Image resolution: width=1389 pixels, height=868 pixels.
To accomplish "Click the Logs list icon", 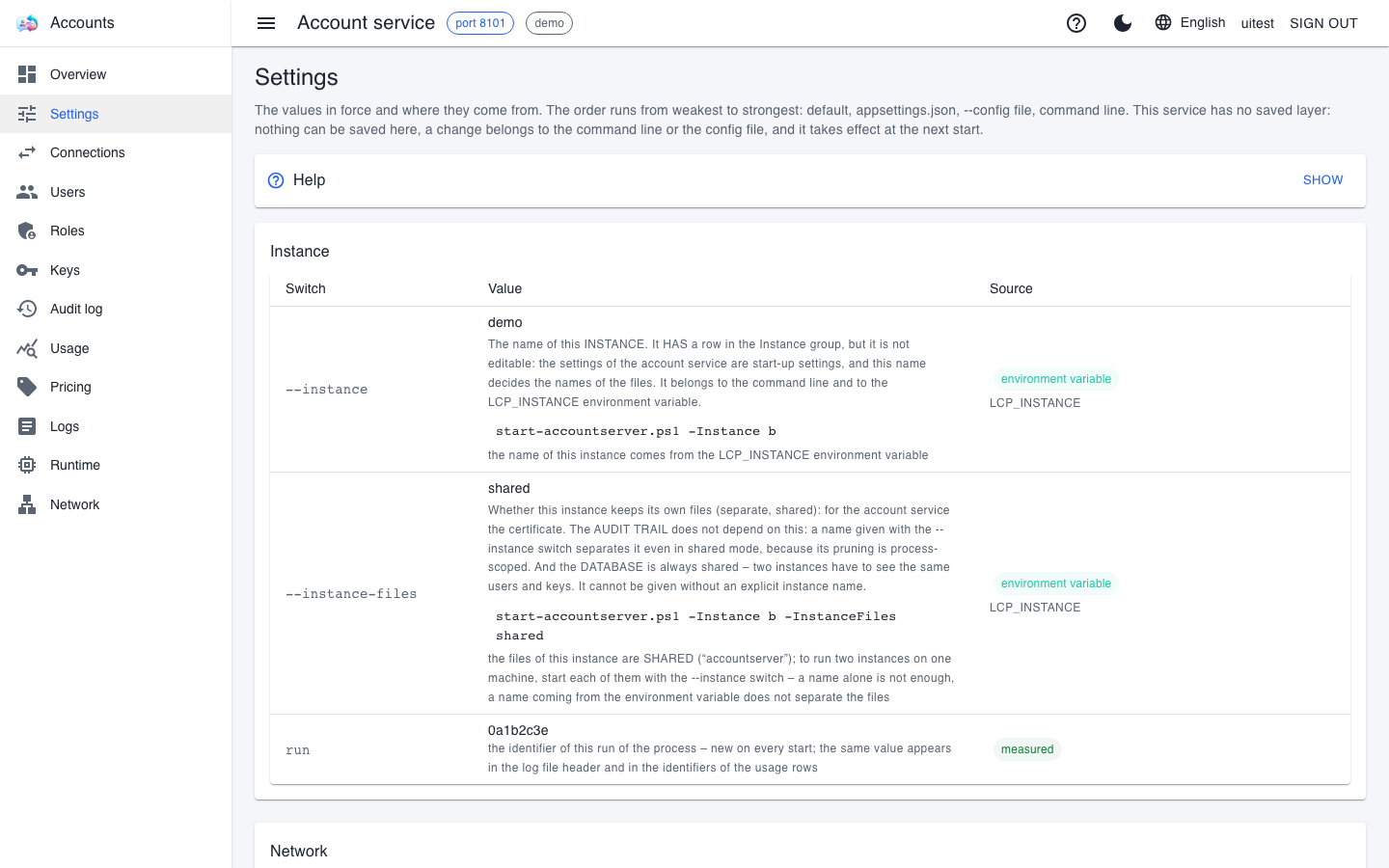I will [x=27, y=426].
